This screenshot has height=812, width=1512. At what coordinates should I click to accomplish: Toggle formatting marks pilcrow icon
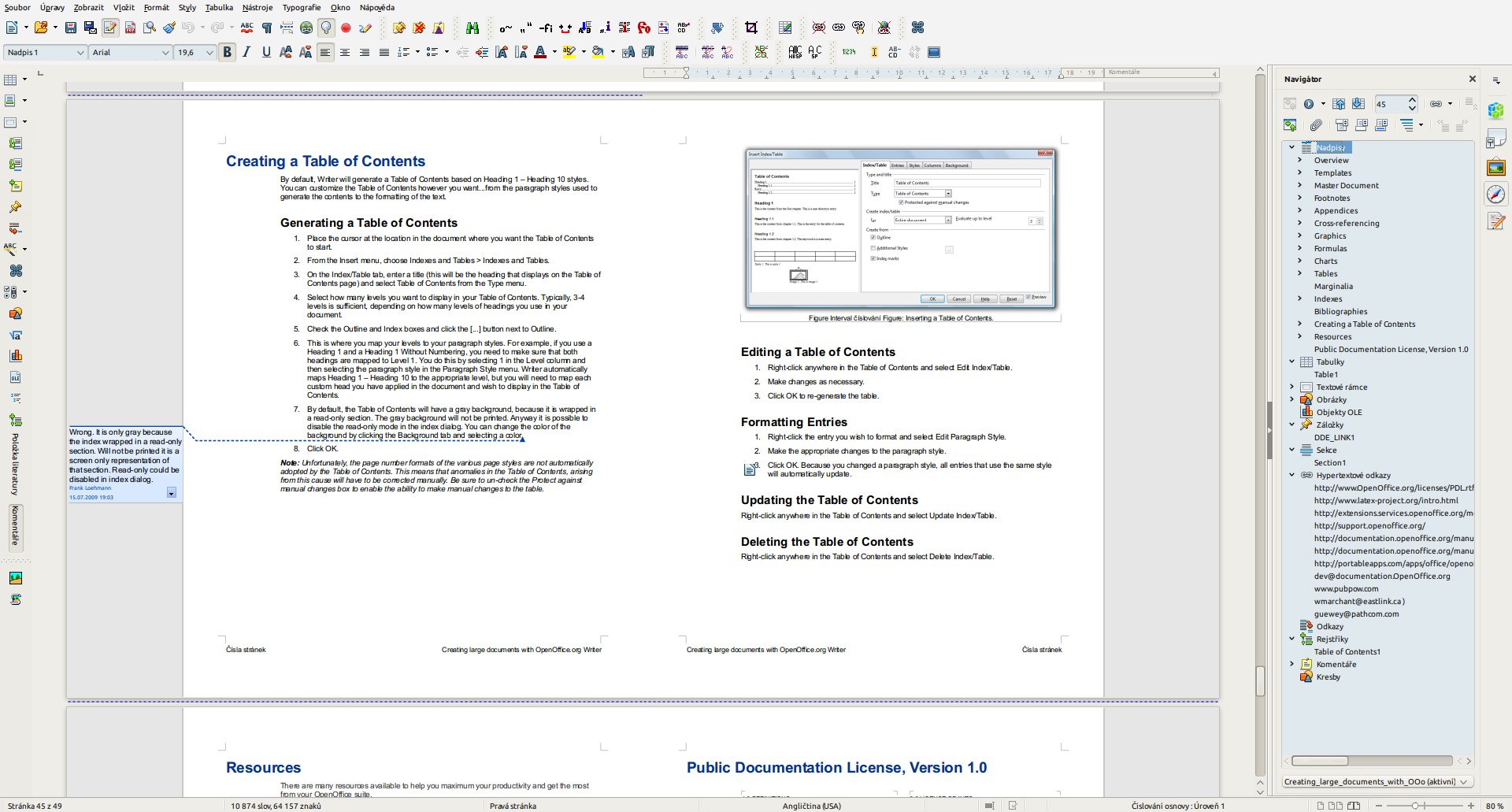[x=267, y=28]
